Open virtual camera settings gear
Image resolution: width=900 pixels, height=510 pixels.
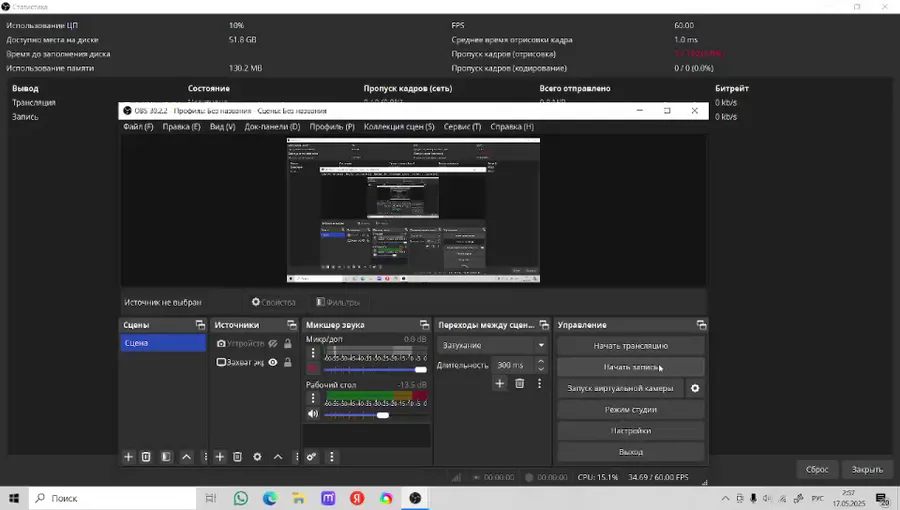tap(695, 388)
